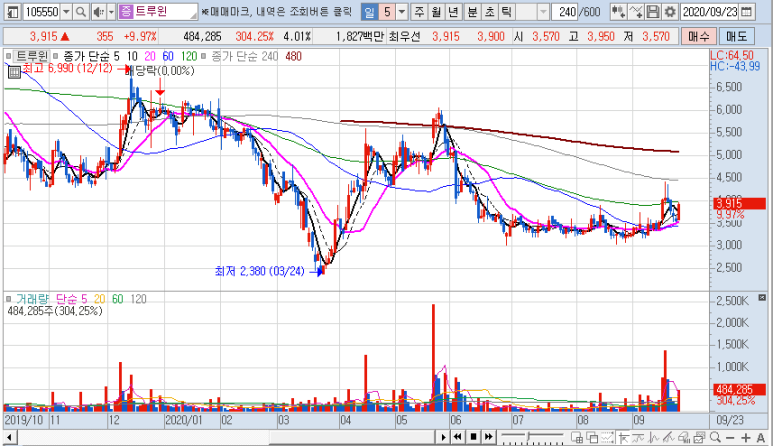Save chart settings with floppy disk icon
Viewport: 773px width, 446px height.
653,11
